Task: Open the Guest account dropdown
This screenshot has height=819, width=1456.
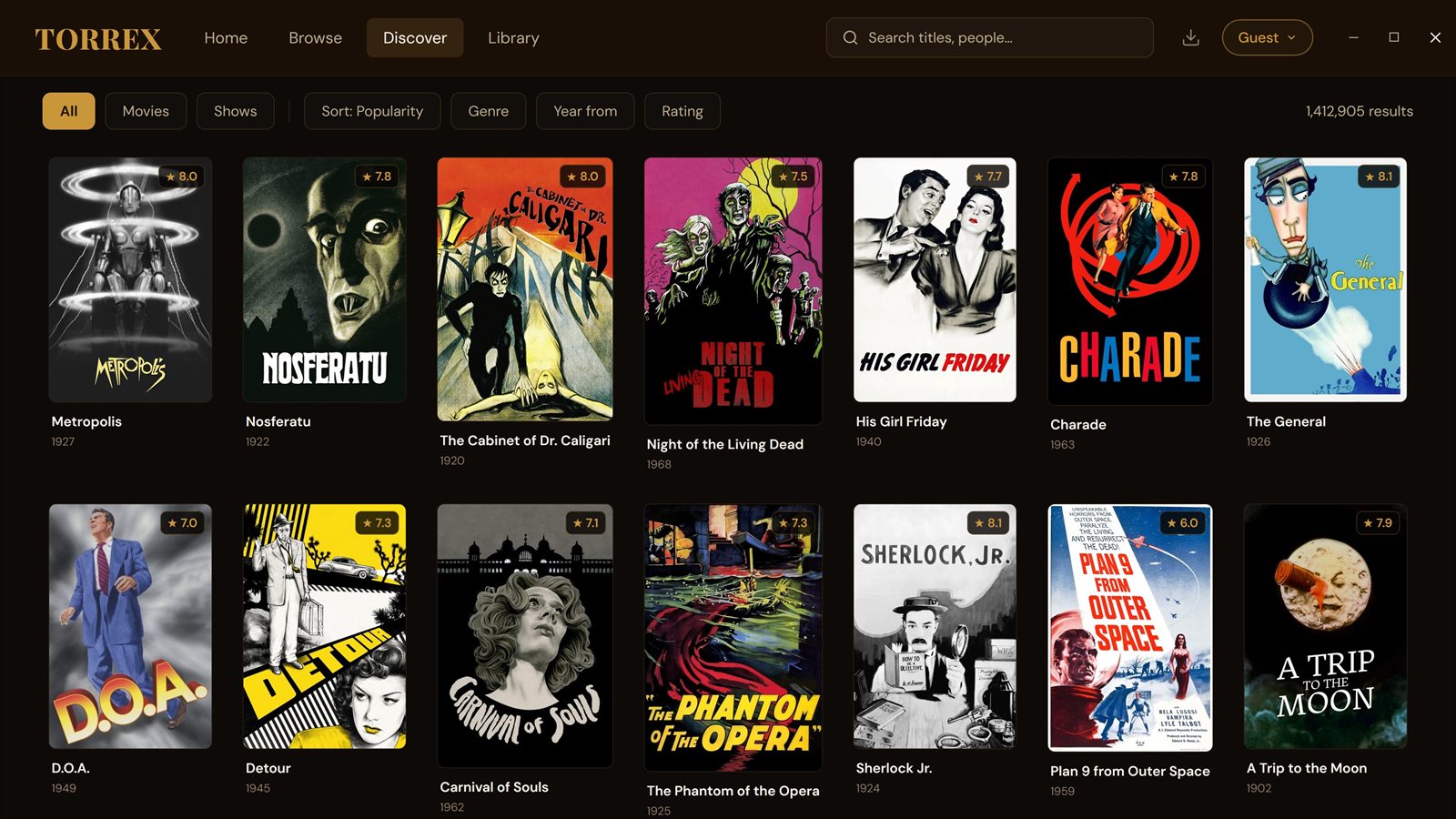Action: pos(1267,37)
